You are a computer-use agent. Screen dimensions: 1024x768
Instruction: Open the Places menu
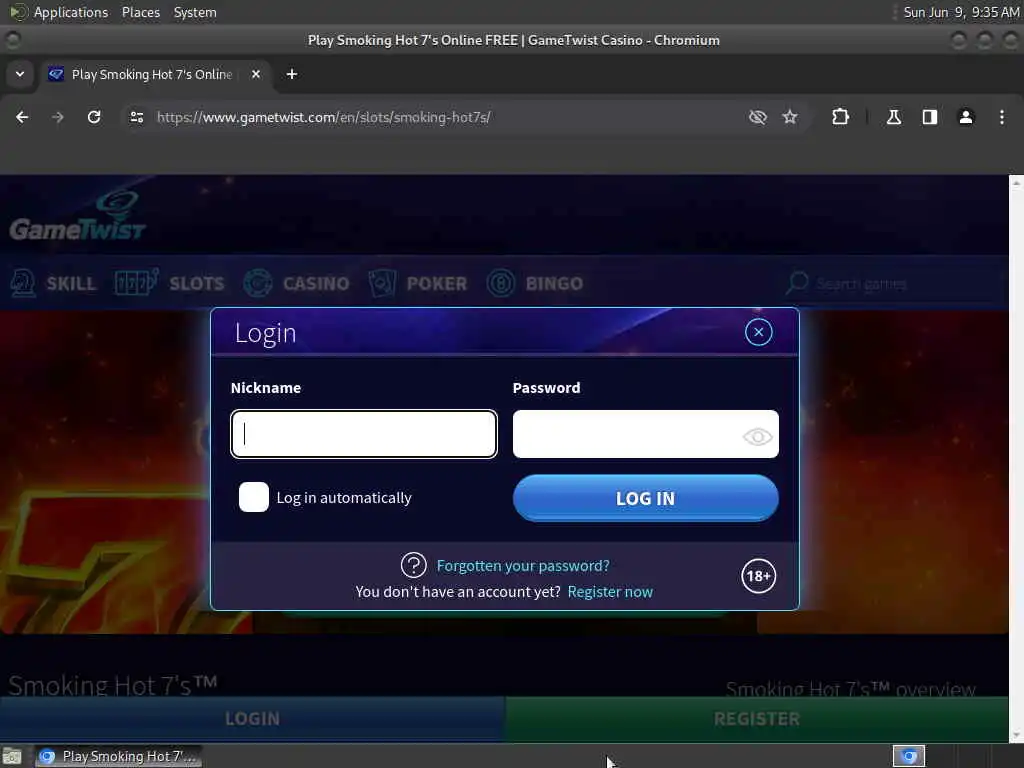coord(141,12)
